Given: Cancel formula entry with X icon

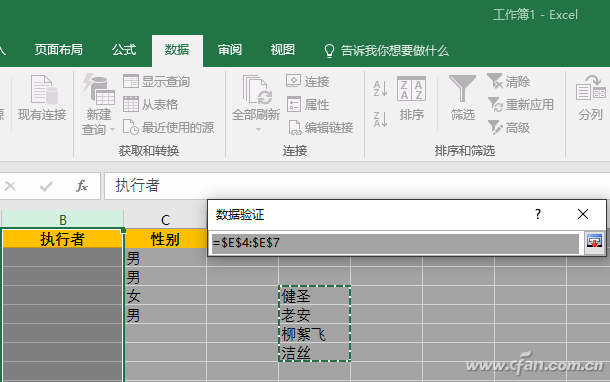Looking at the screenshot, I should click(x=10, y=186).
